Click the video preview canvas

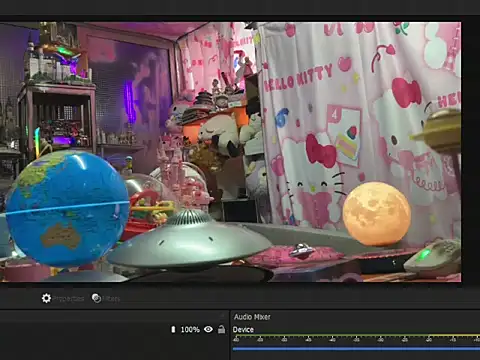pos(230,152)
